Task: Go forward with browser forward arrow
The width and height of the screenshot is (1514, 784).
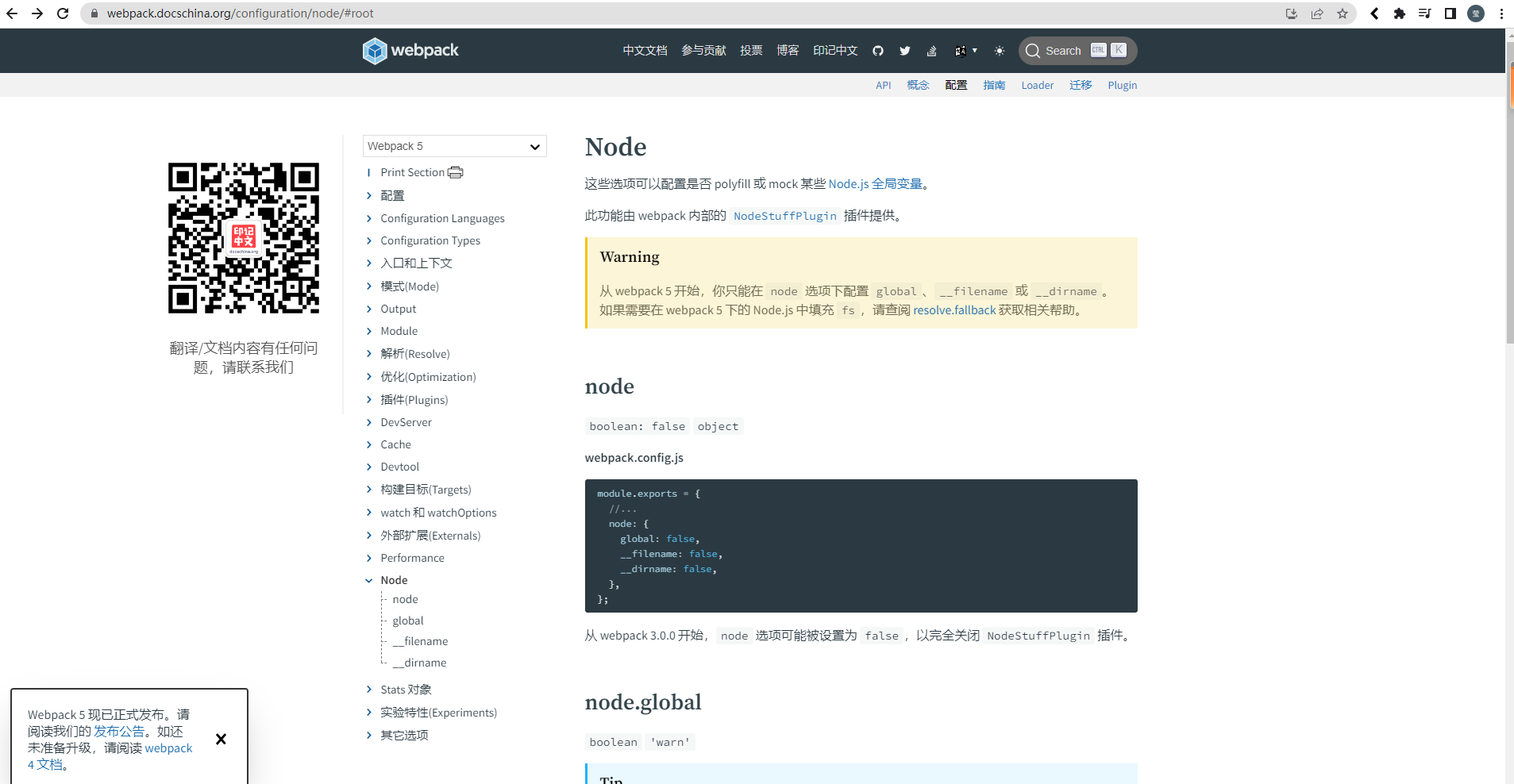Action: (37, 13)
